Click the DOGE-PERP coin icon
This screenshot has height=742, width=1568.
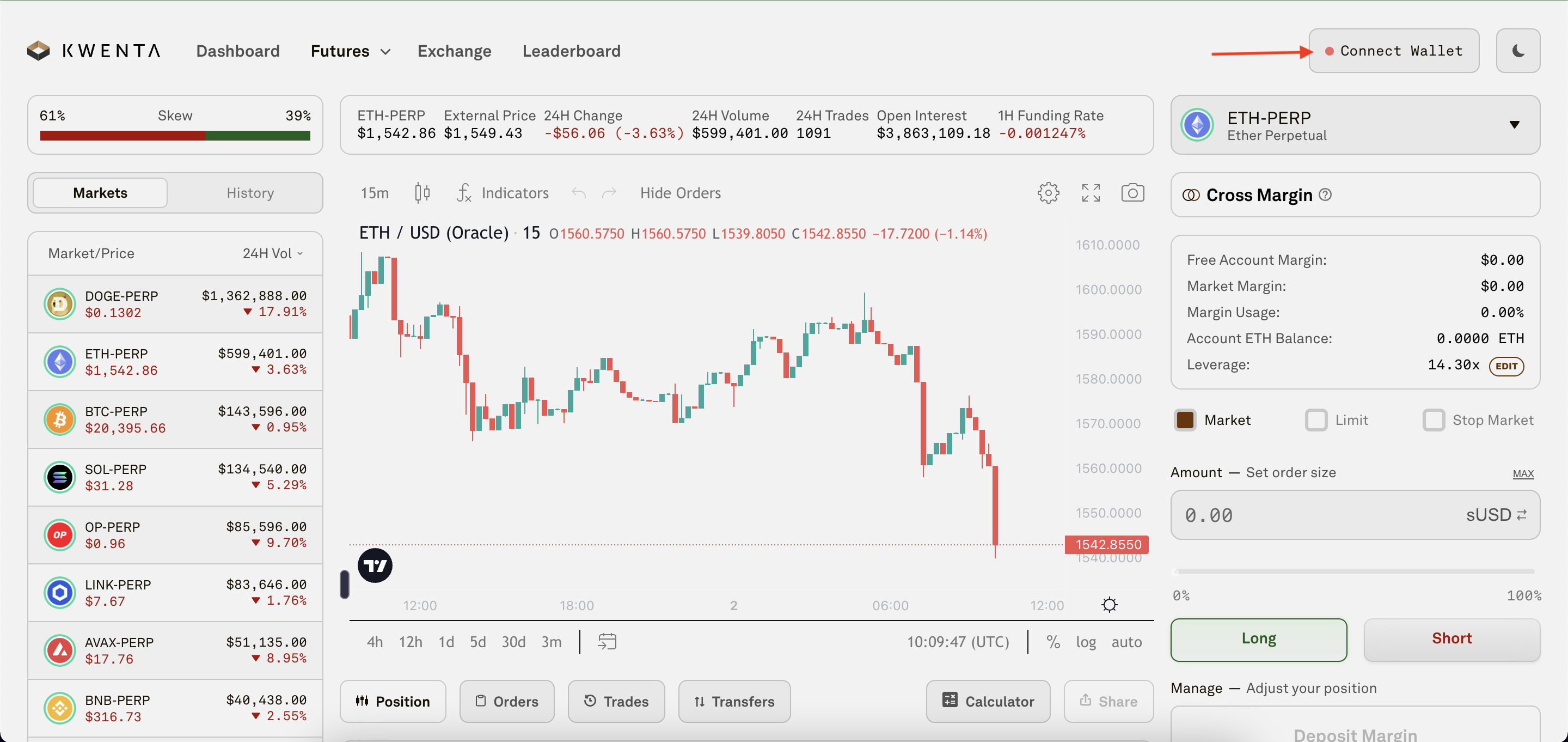[x=60, y=303]
